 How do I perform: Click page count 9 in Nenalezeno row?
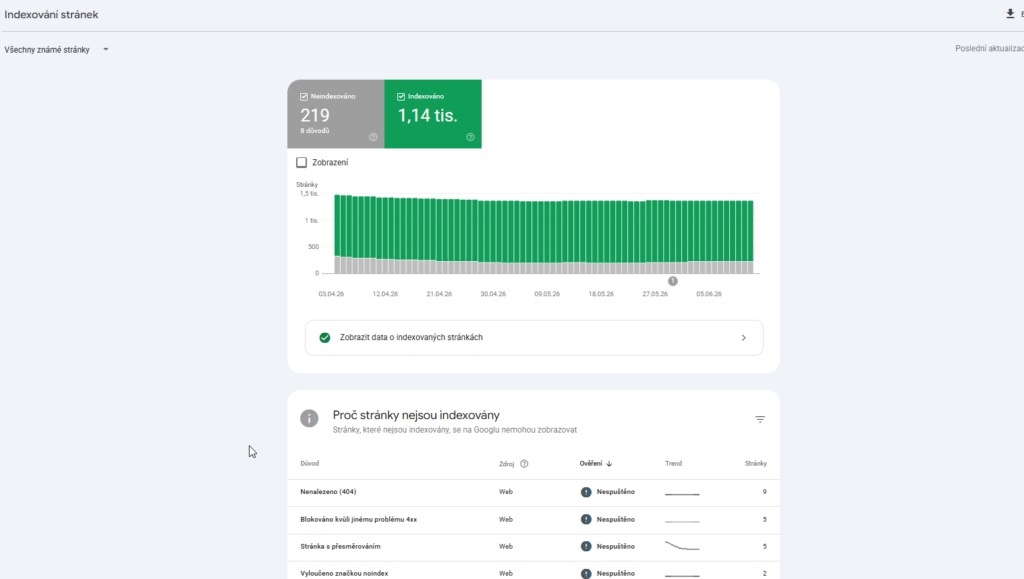[764, 492]
